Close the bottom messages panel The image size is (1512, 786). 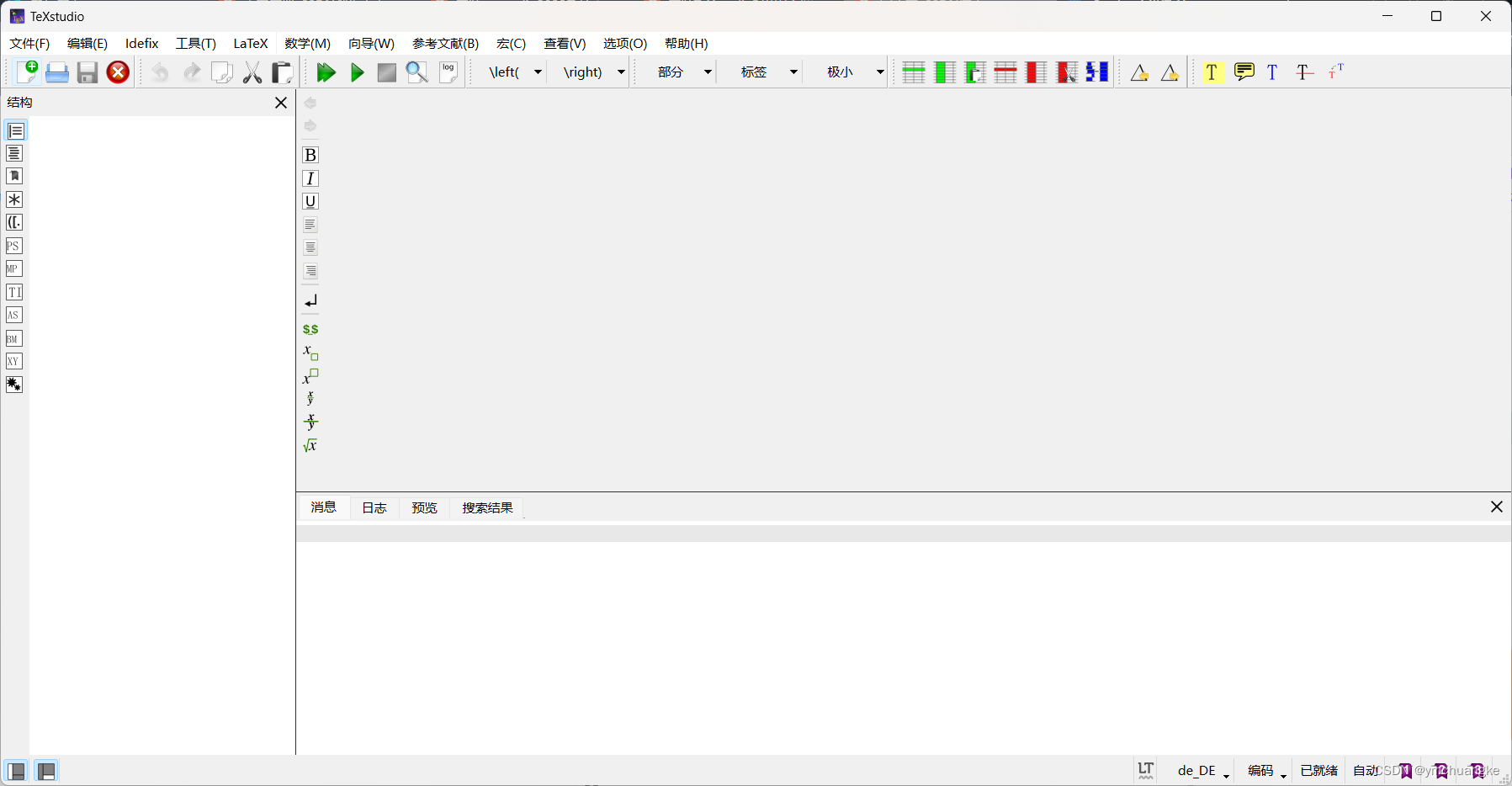pos(1497,507)
